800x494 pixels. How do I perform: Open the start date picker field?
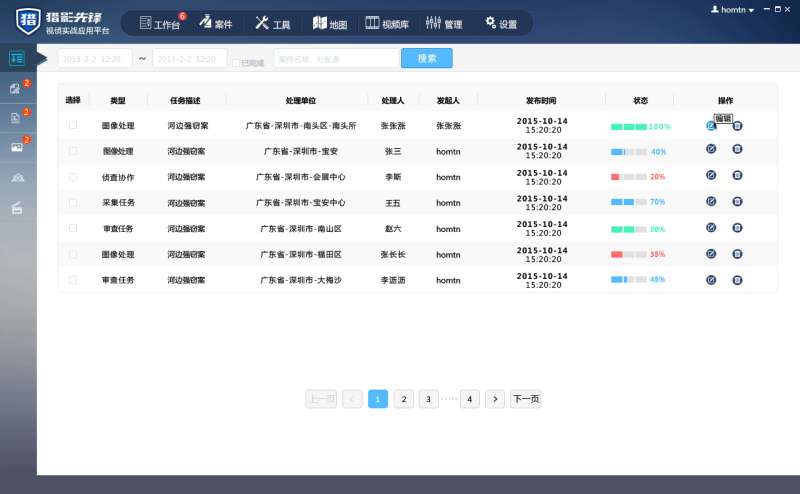(x=94, y=59)
